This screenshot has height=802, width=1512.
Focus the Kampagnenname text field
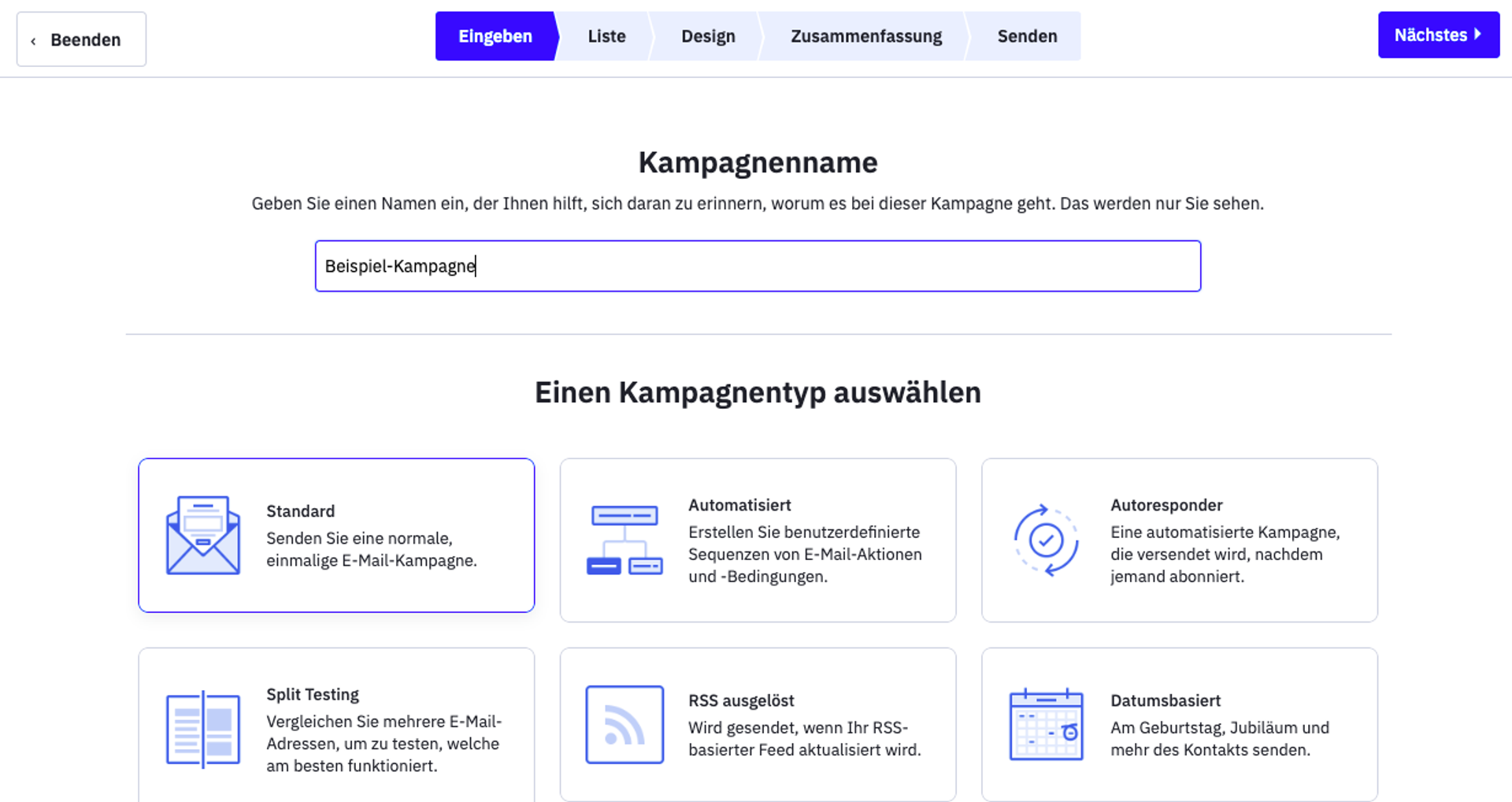click(x=758, y=266)
